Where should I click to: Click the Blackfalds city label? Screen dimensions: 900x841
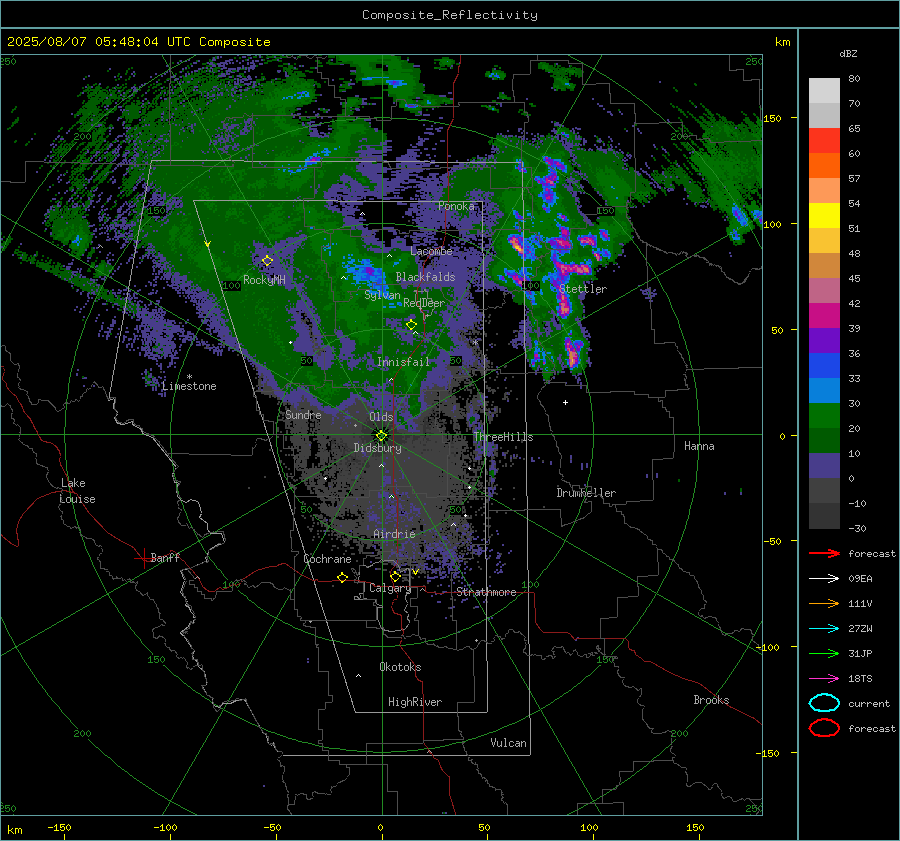[x=425, y=277]
